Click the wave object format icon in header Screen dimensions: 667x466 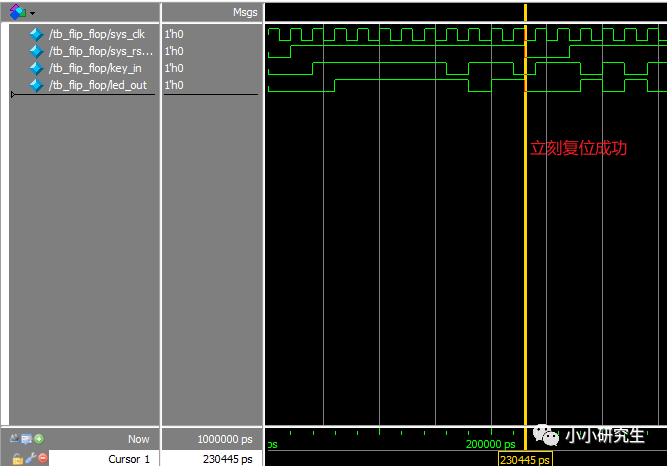pyautogui.click(x=17, y=12)
